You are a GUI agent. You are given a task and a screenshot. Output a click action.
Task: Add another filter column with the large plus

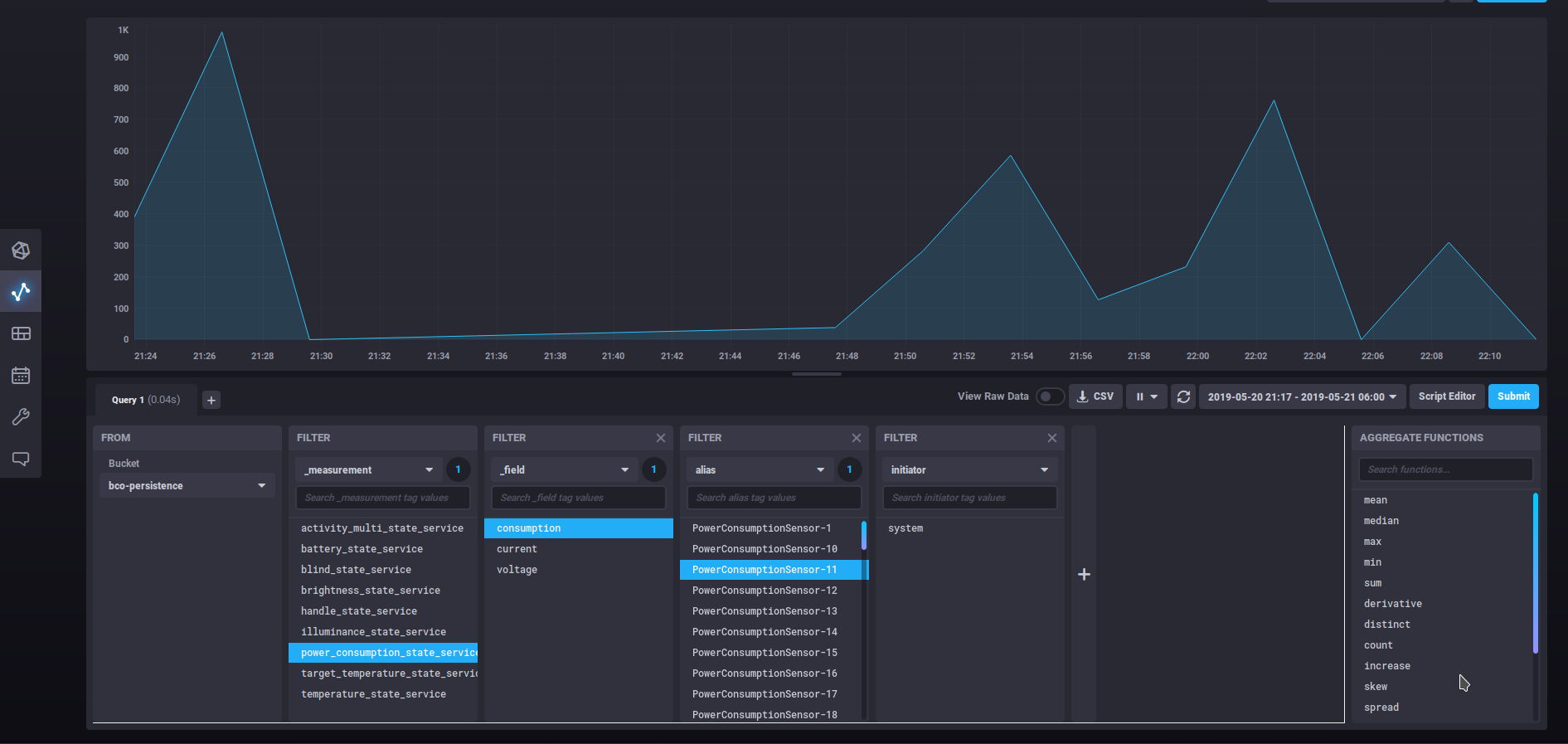[1084, 574]
